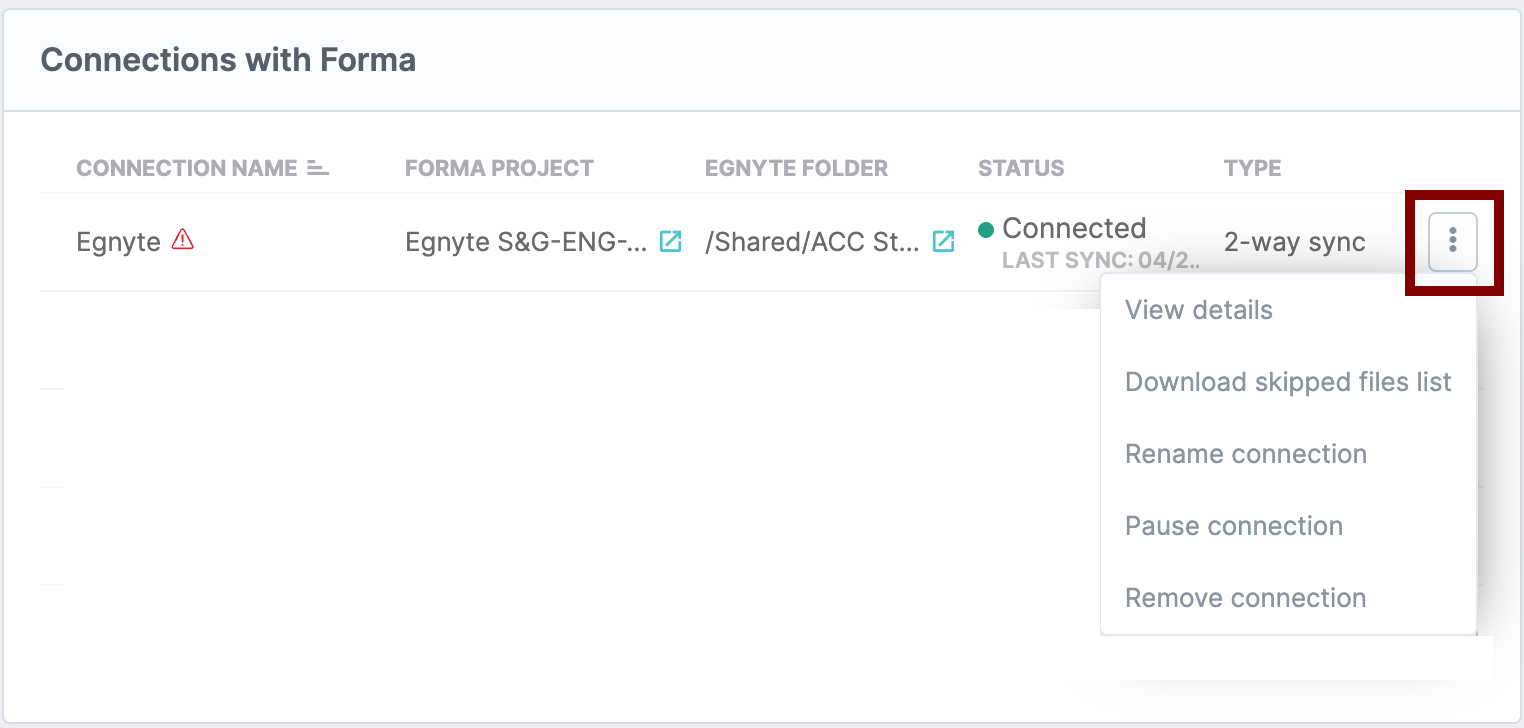Click the Connection Name column header

(187, 168)
